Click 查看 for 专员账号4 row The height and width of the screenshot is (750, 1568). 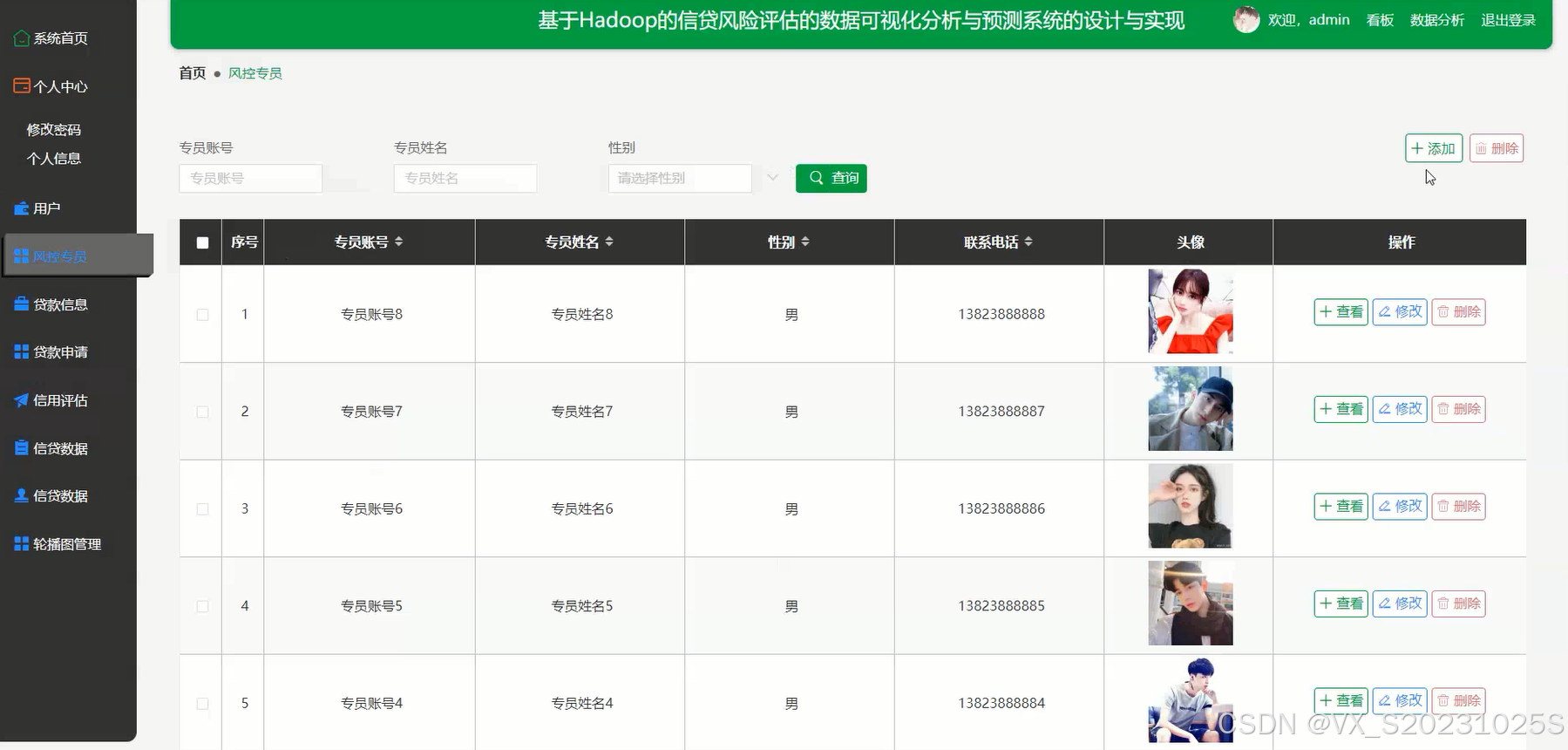point(1341,700)
